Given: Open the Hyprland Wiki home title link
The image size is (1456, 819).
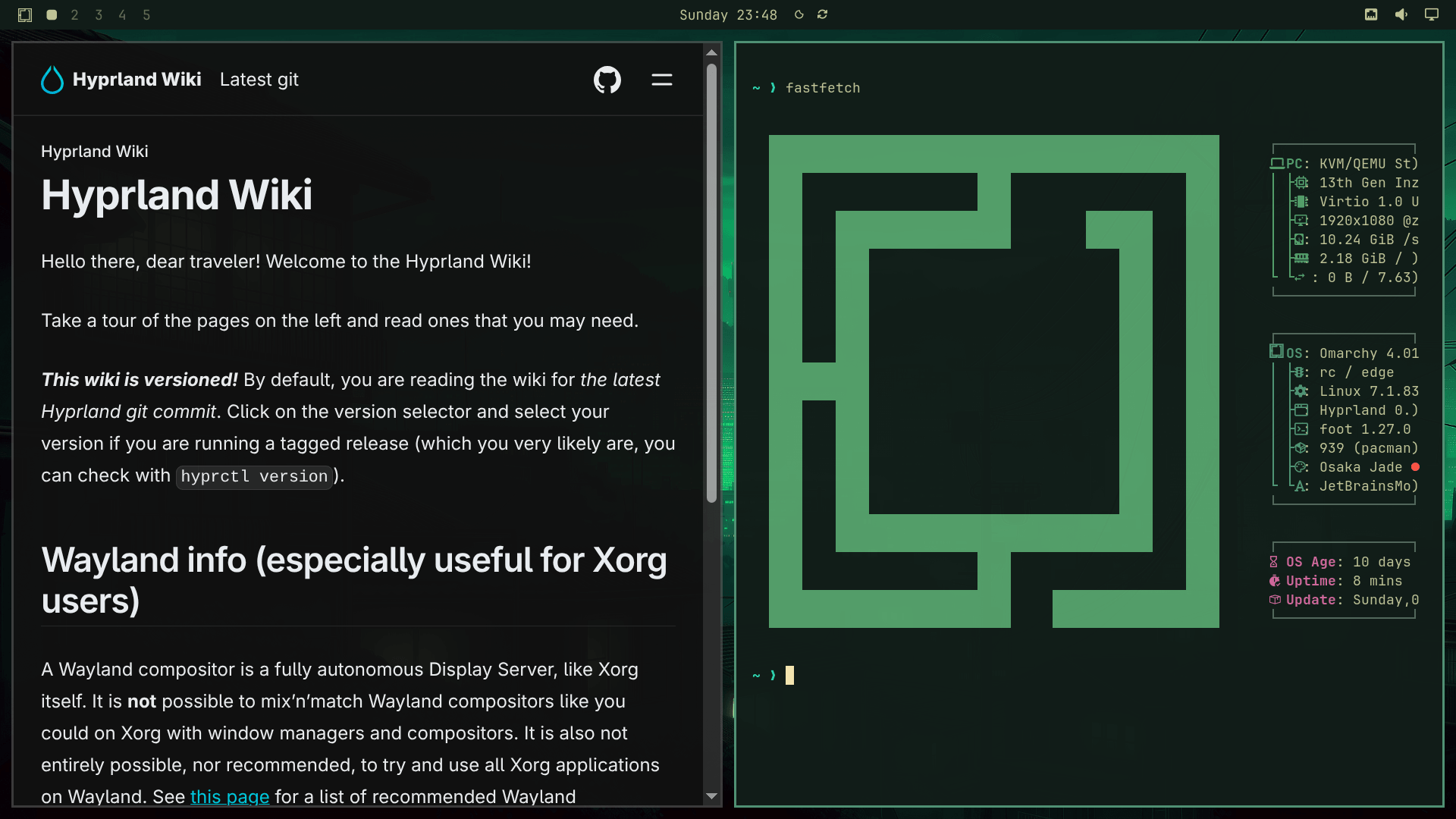Looking at the screenshot, I should [x=136, y=80].
